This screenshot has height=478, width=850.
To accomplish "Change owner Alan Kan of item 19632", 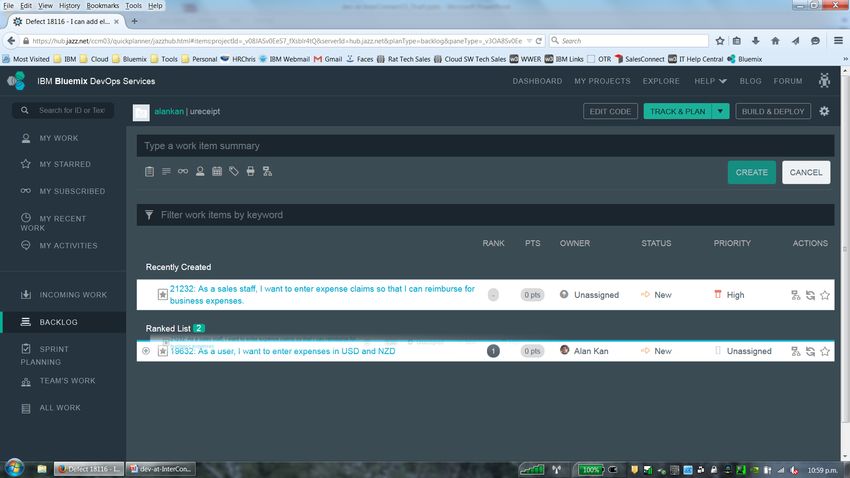I will click(x=584, y=351).
